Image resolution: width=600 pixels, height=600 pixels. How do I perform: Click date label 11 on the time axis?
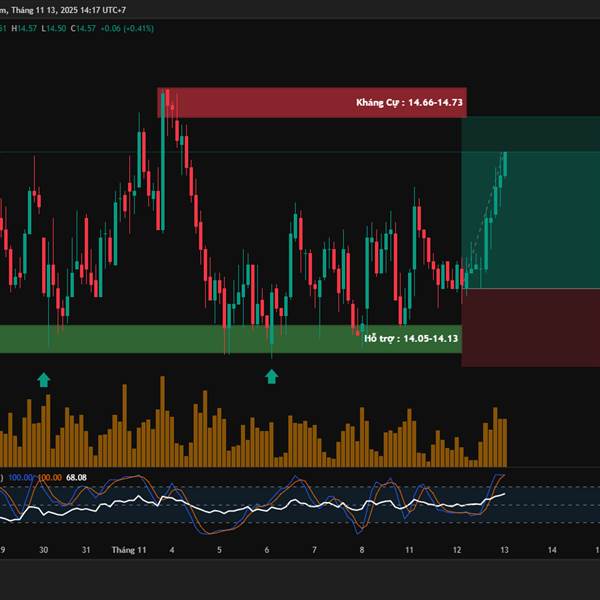[409, 550]
